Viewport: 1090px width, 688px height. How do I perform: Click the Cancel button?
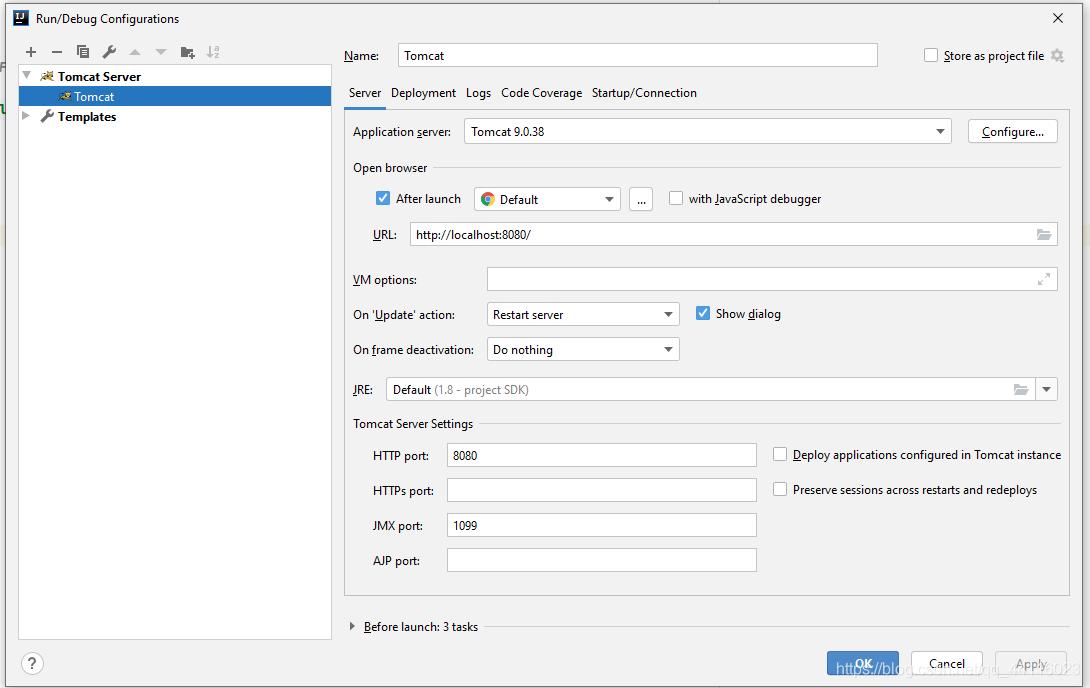pos(946,663)
